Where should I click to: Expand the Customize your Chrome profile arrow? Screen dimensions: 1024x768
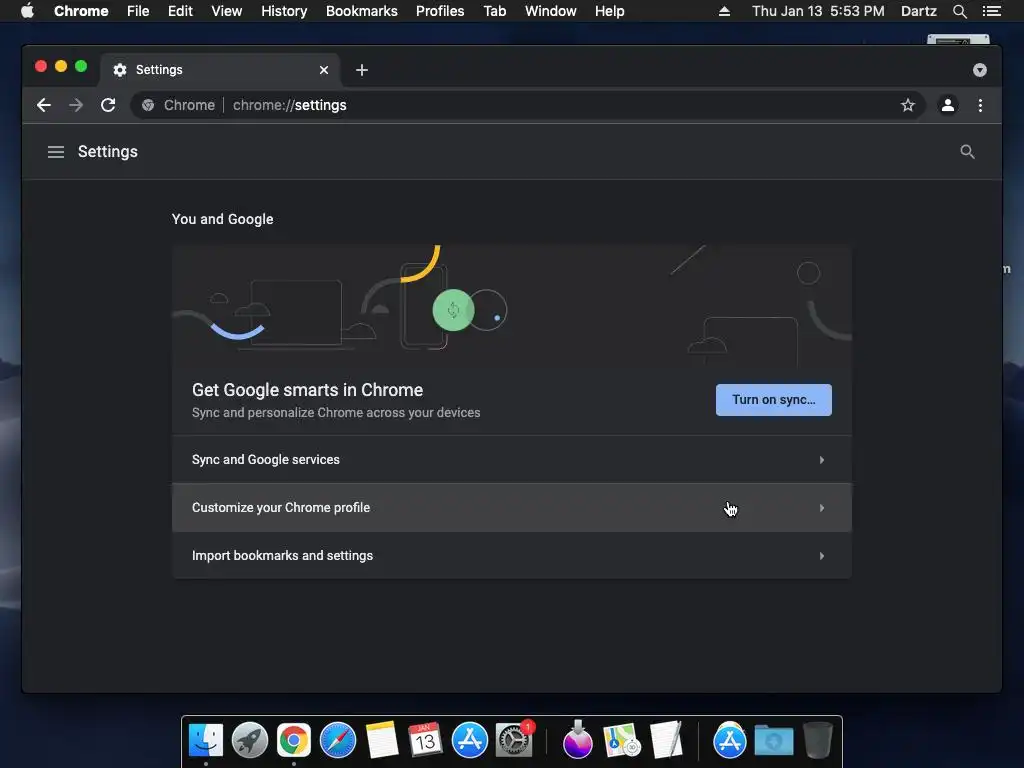pos(822,508)
